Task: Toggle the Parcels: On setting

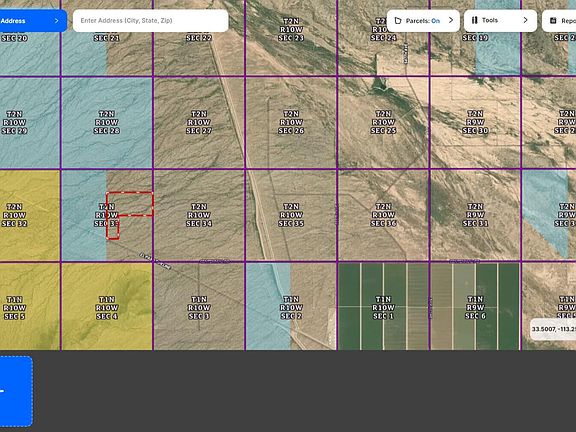Action: pos(422,21)
